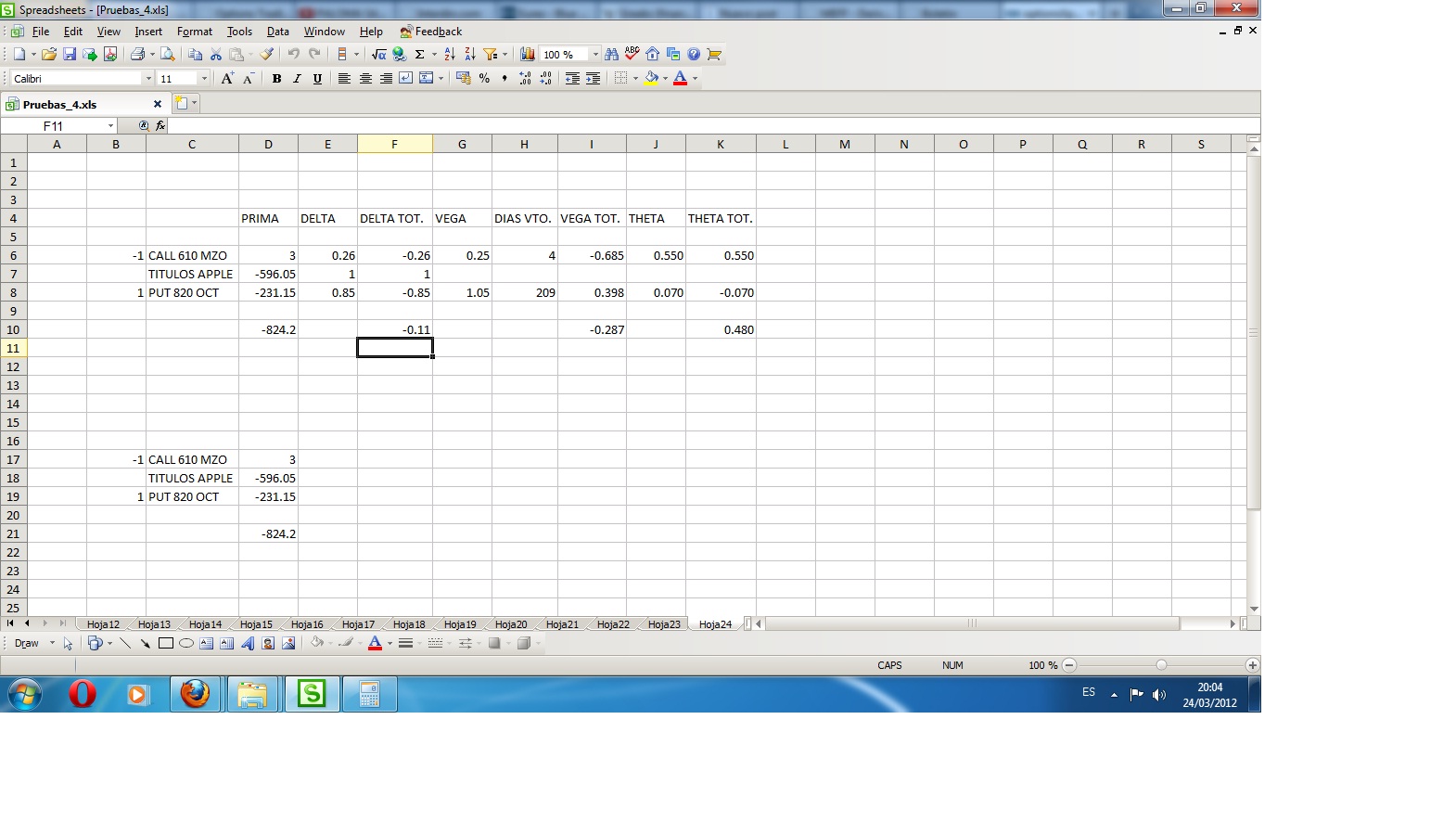Increase decimal places

point(525,79)
